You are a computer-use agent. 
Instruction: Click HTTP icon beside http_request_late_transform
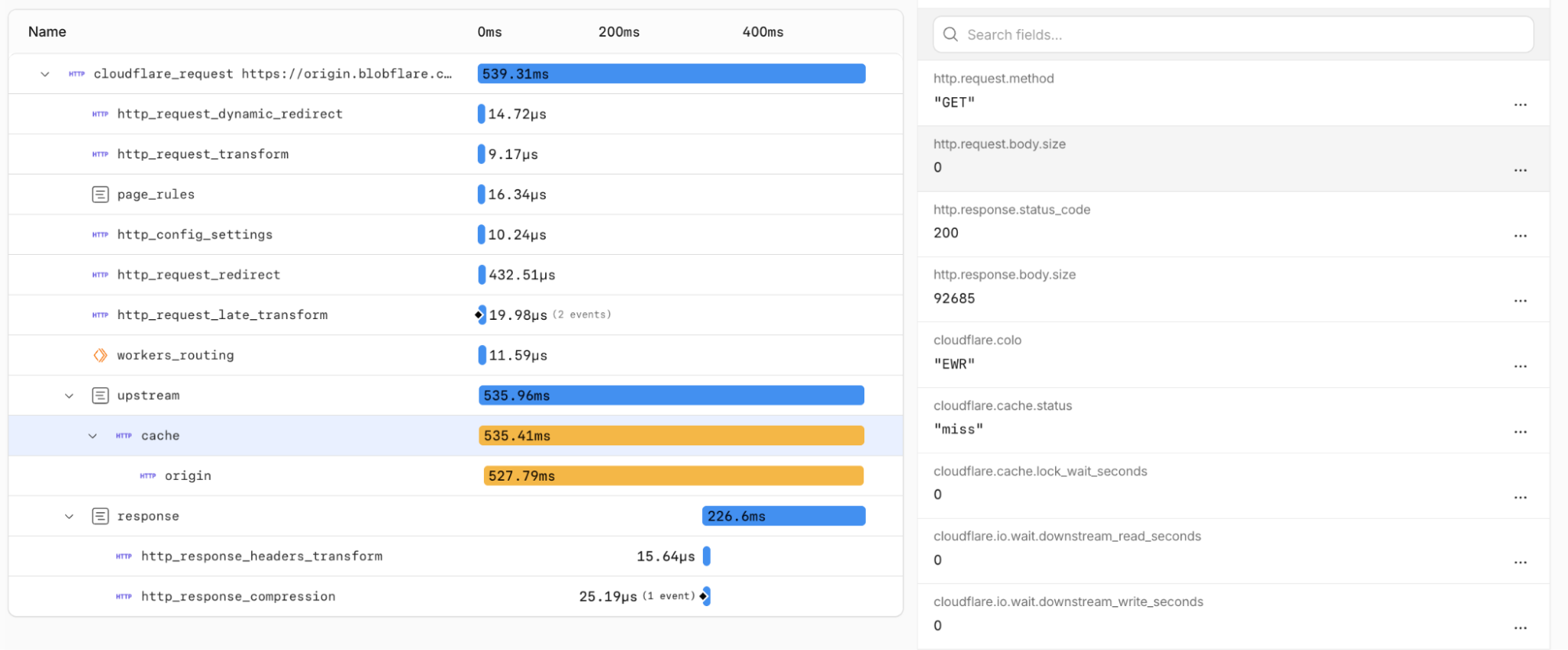tap(100, 314)
